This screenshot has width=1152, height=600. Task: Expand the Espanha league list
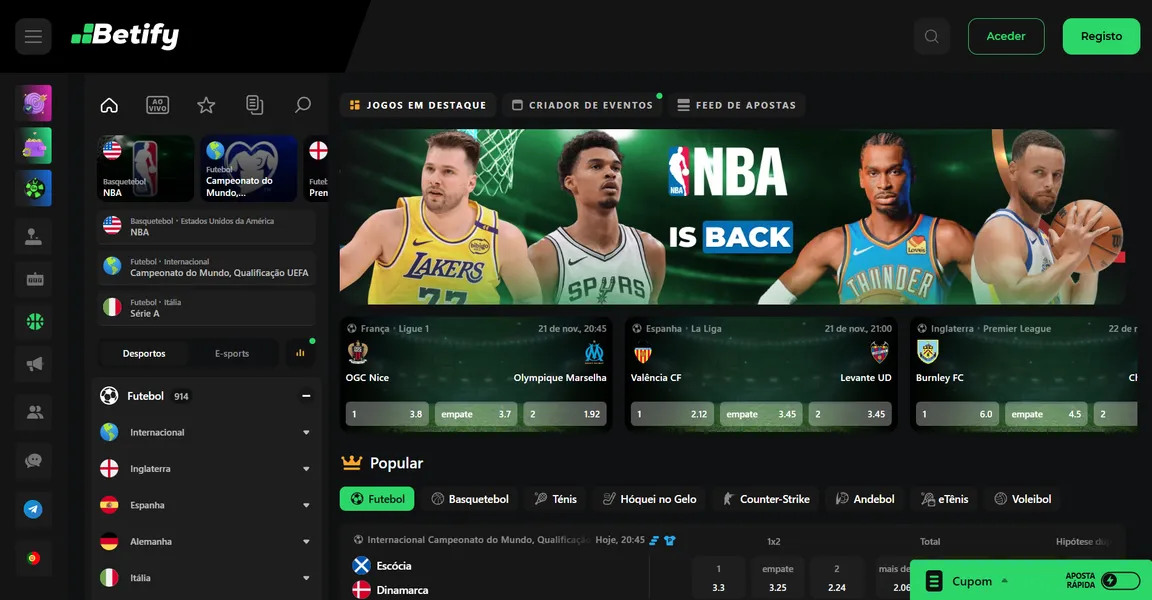pos(306,506)
